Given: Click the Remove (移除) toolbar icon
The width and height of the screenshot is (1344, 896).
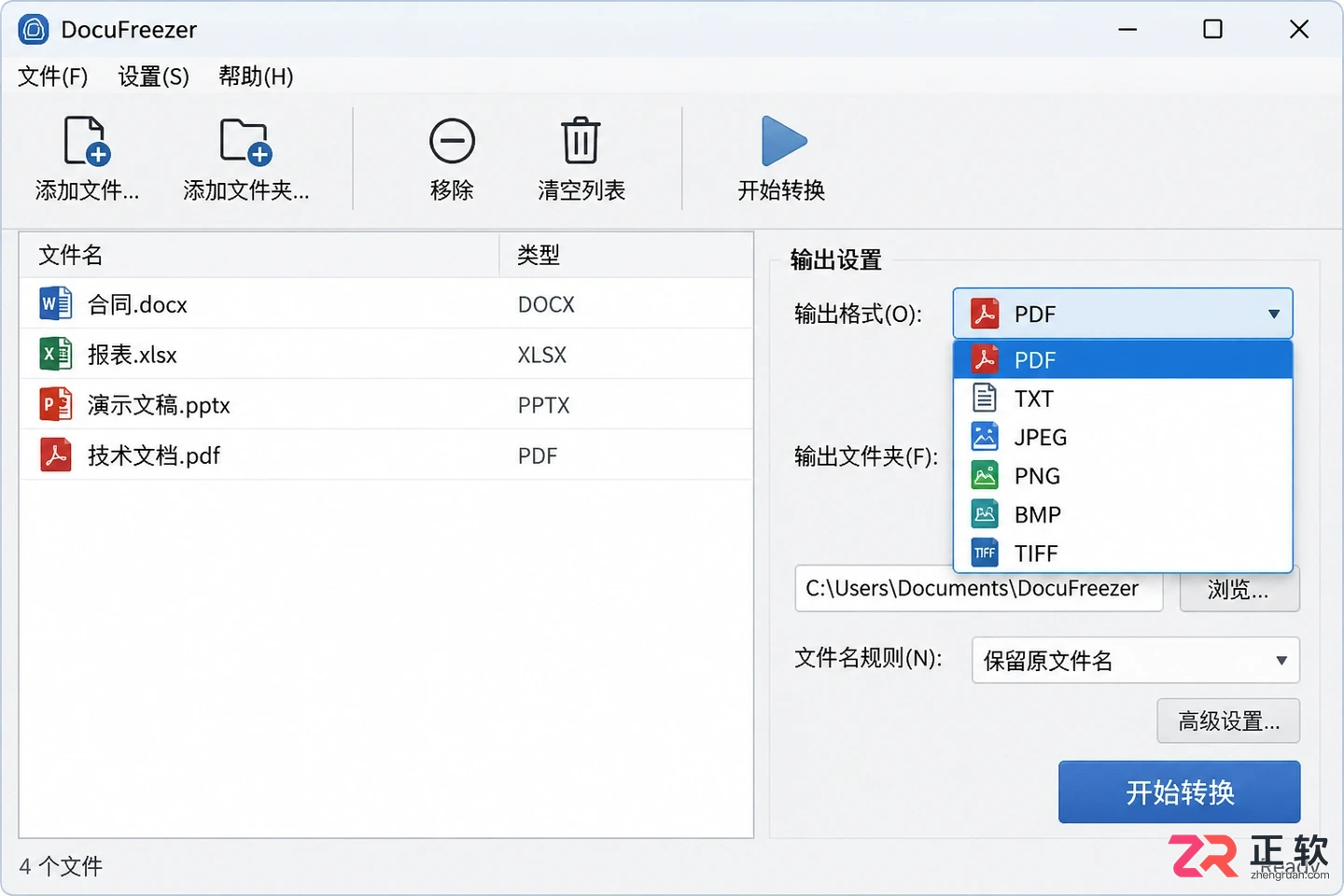Looking at the screenshot, I should coord(452,141).
